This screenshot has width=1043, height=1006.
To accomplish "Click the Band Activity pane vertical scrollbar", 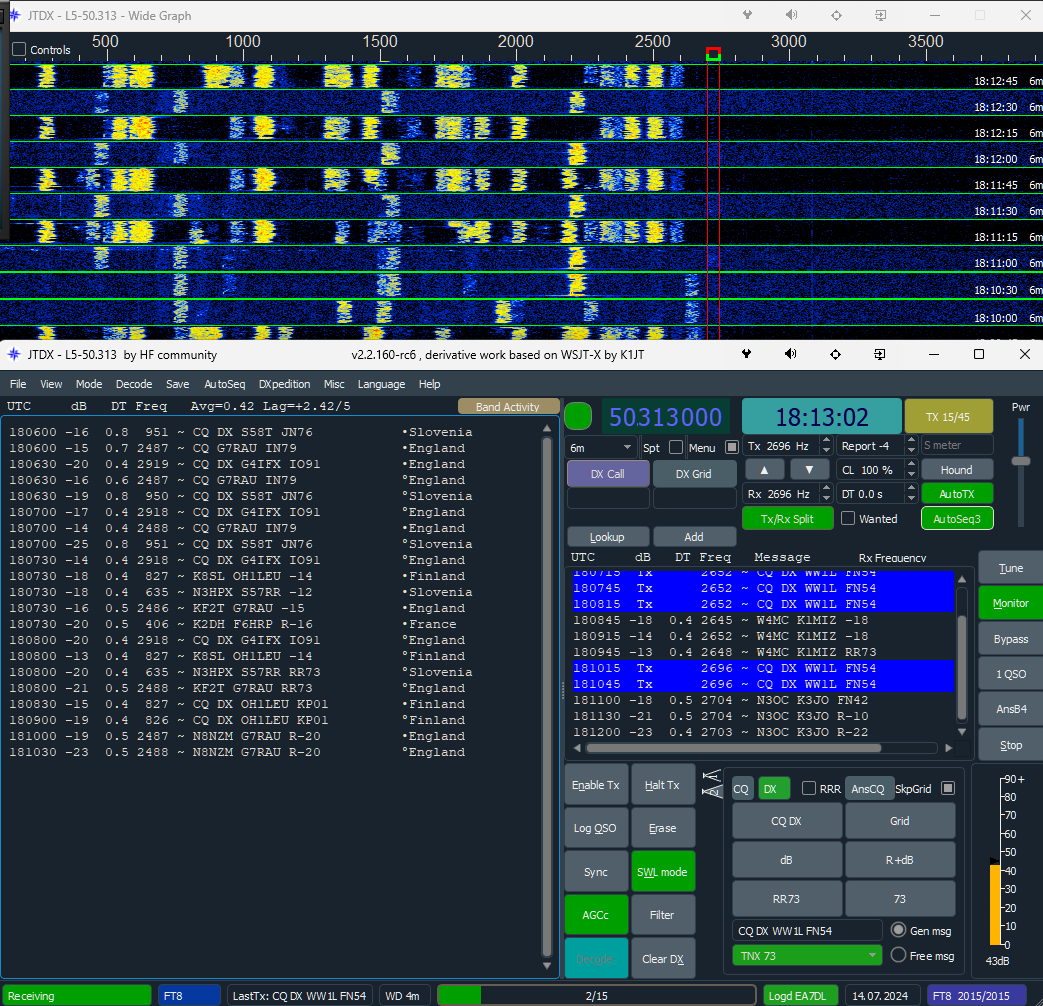I will (547, 697).
